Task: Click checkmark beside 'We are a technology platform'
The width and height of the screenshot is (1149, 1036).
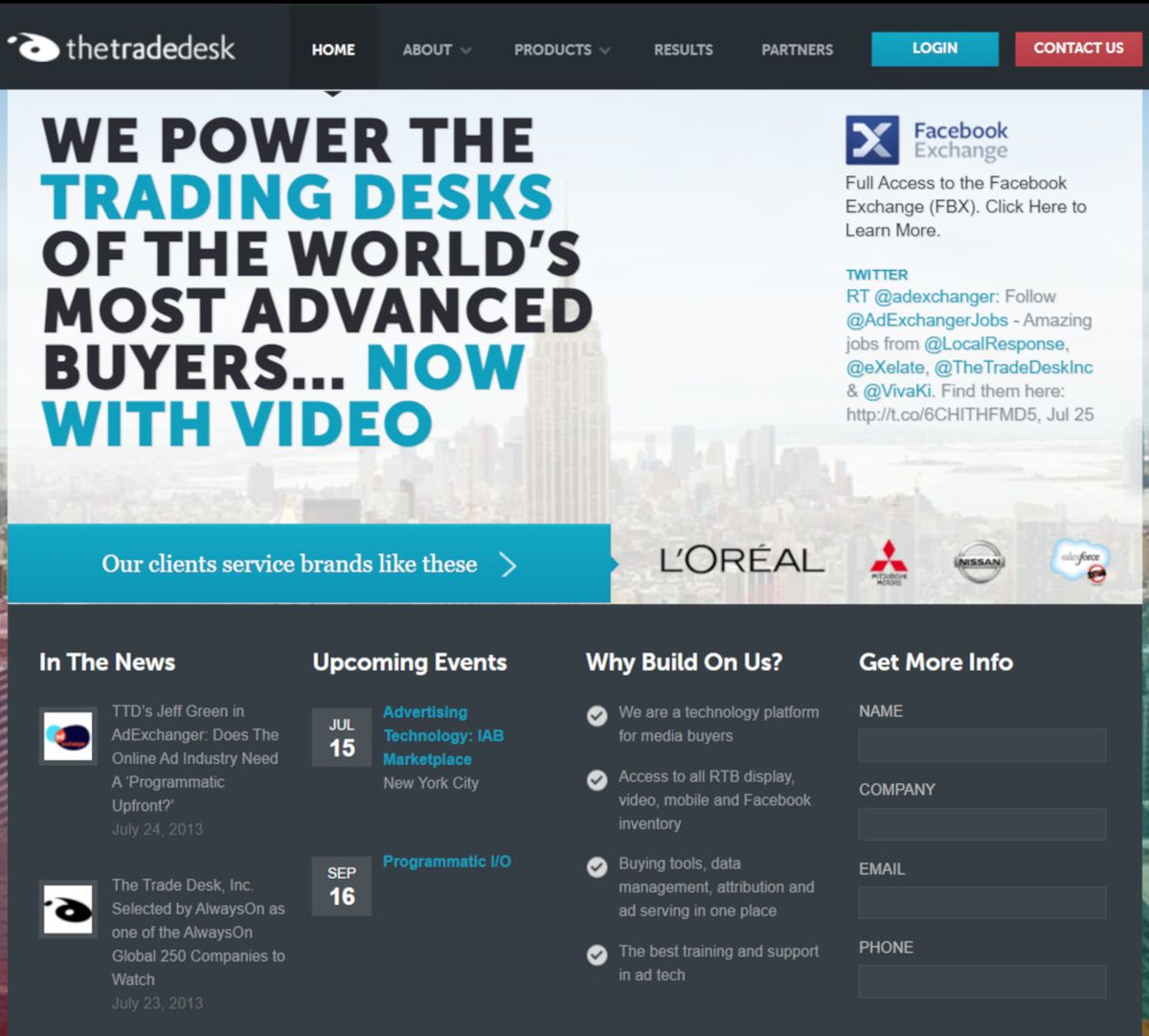Action: pyautogui.click(x=597, y=715)
